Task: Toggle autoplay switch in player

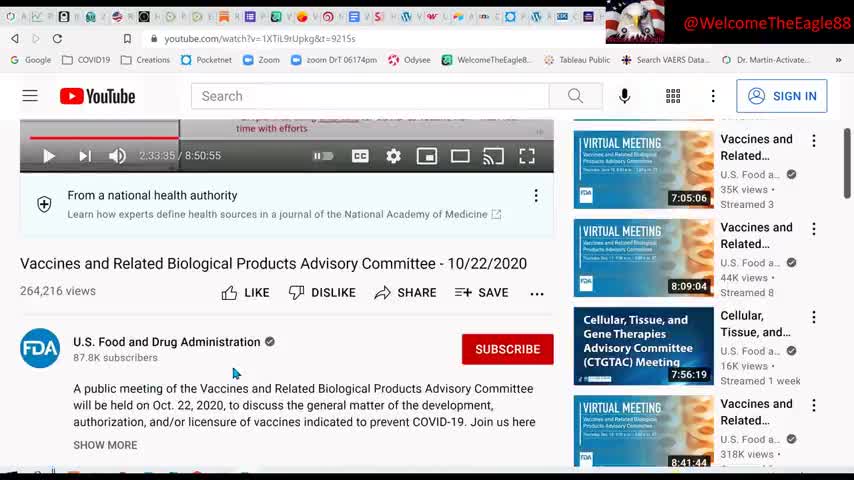Action: 322,156
